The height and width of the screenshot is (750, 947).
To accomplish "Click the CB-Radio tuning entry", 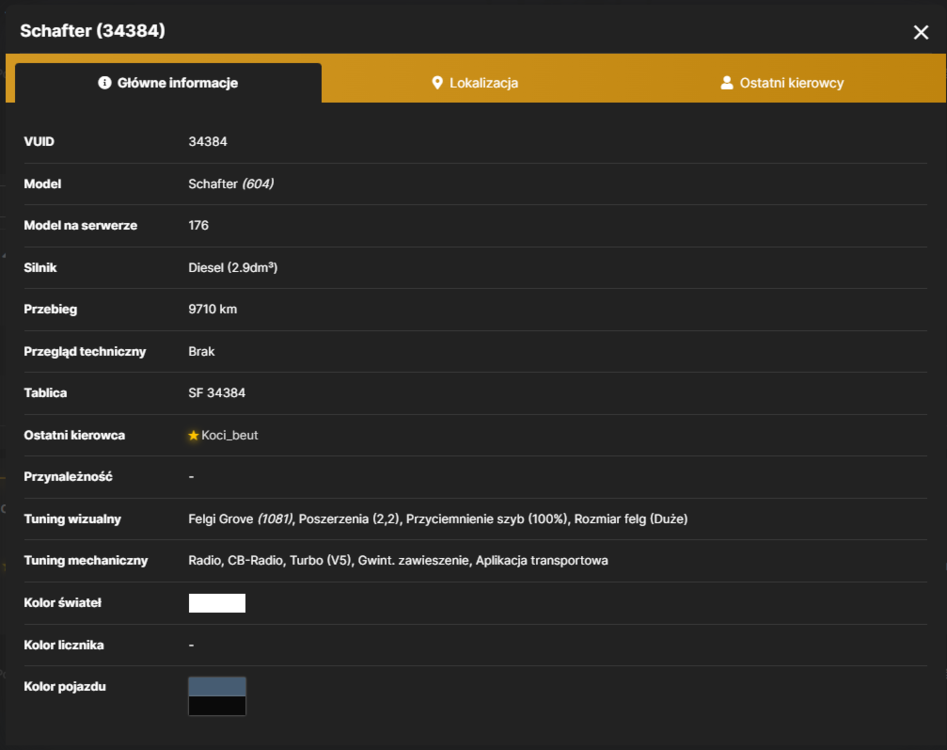I will click(255, 560).
